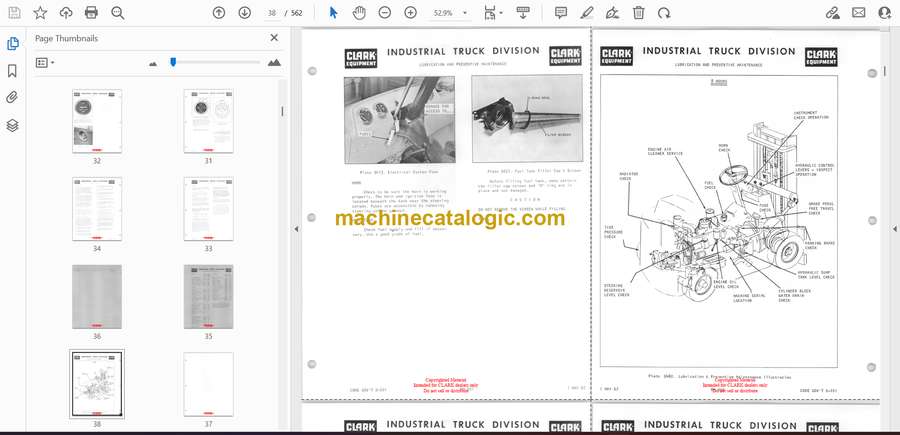
Task: Open the sign document tool
Action: [612, 13]
